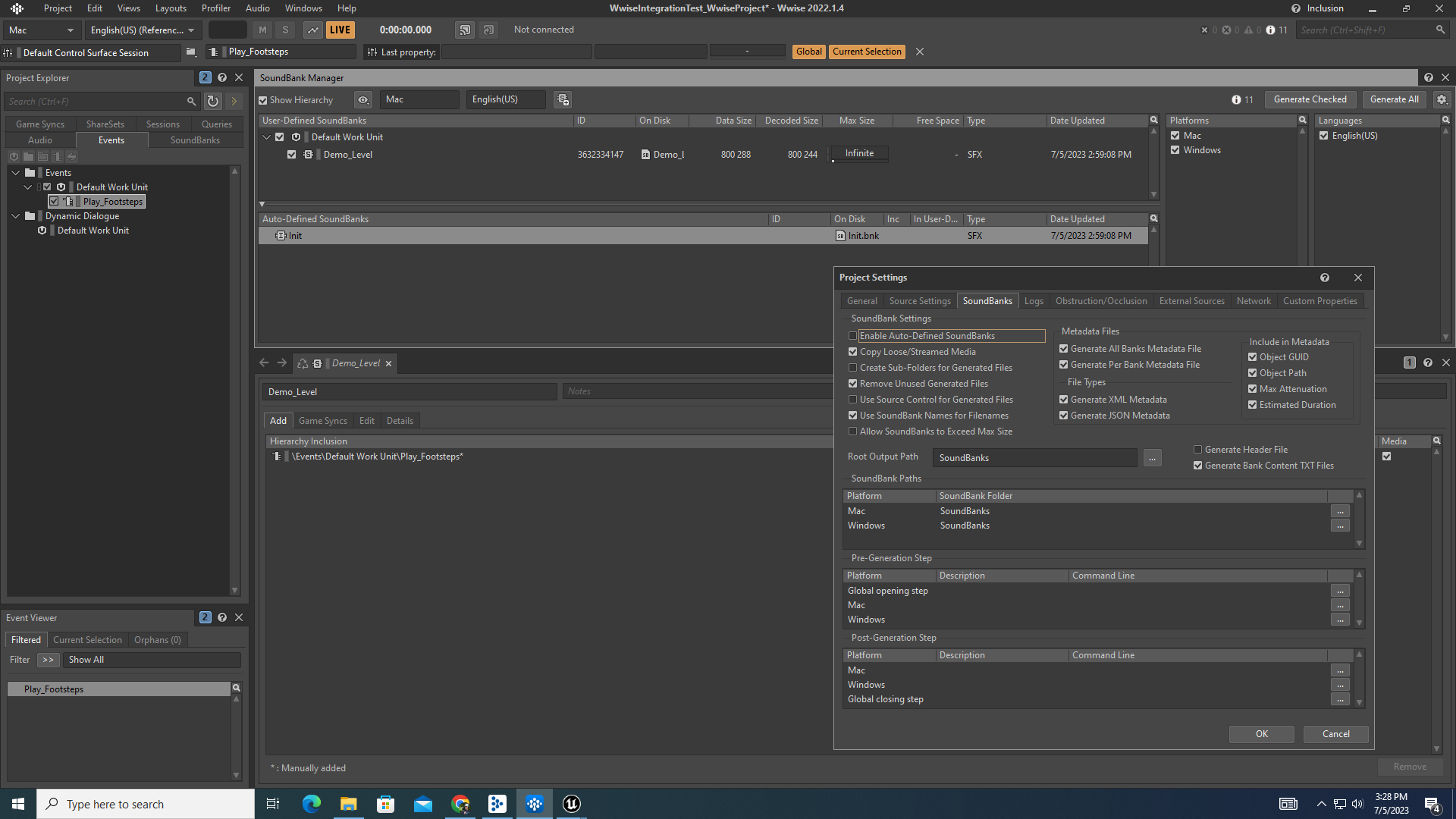Open Project Settings help question icon

tap(1324, 278)
